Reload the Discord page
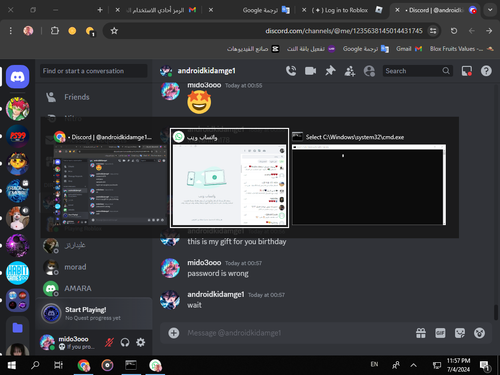 (454, 31)
